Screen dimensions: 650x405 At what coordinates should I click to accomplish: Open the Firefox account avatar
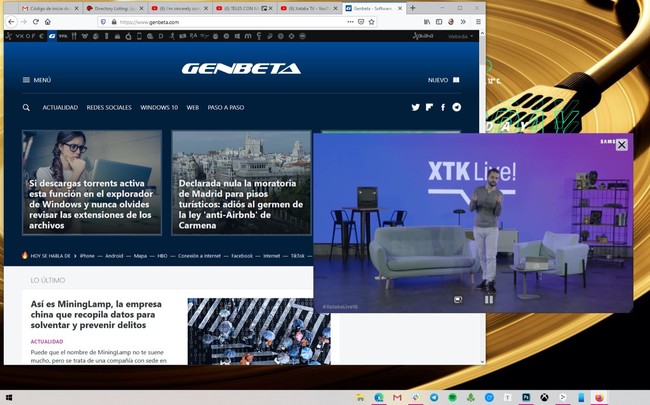pyautogui.click(x=451, y=22)
